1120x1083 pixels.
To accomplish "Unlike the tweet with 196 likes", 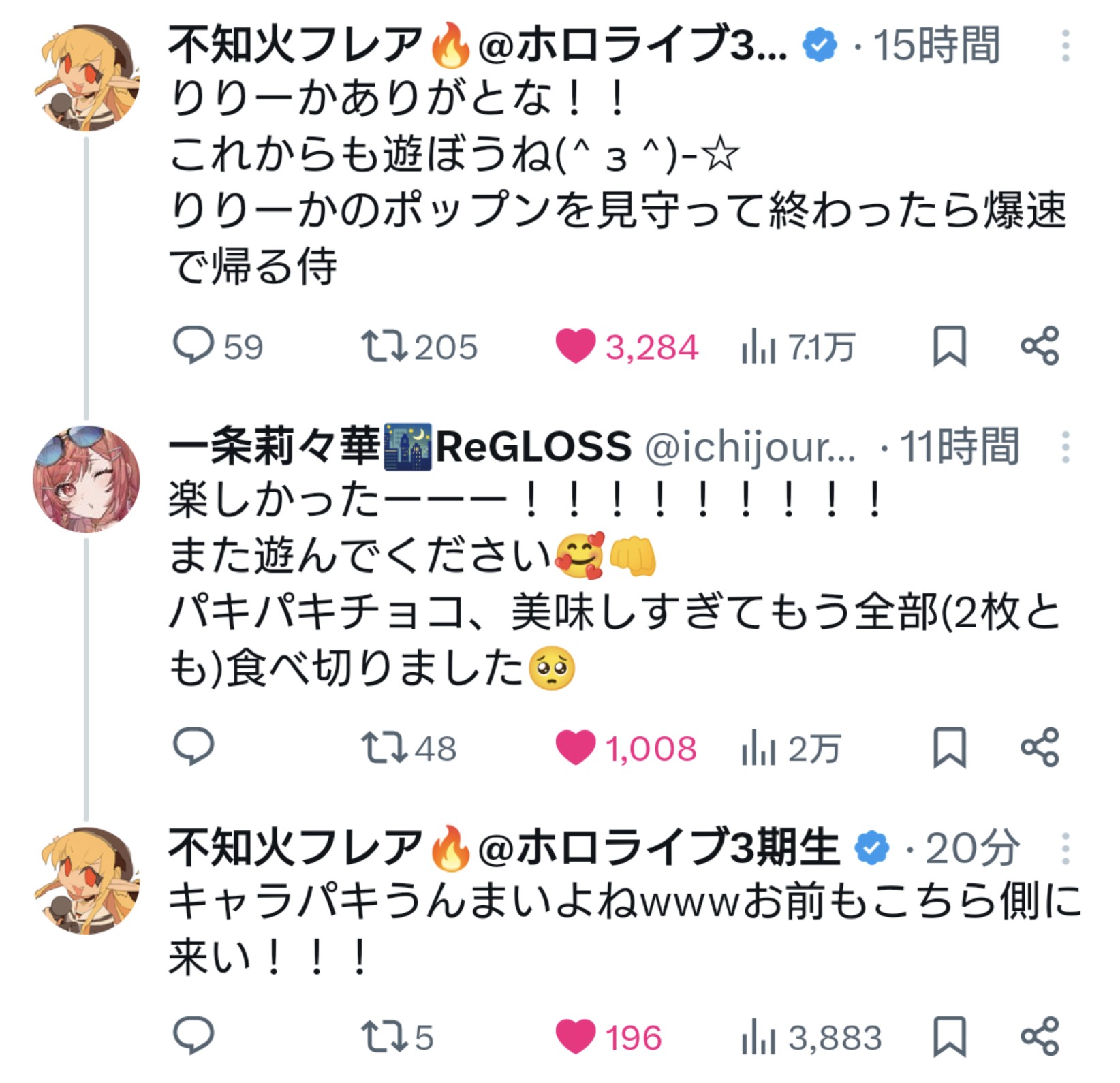I will coord(576,1037).
